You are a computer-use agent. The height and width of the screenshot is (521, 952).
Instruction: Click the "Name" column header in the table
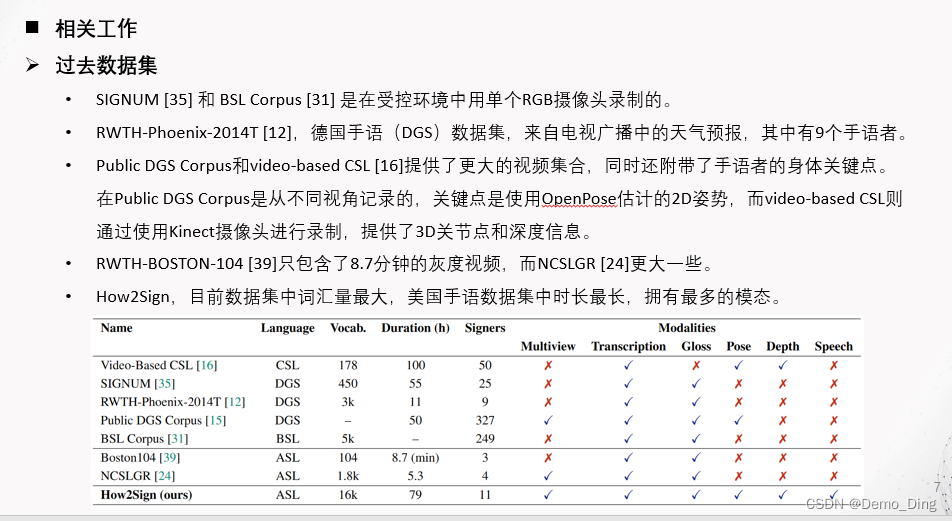tap(117, 328)
